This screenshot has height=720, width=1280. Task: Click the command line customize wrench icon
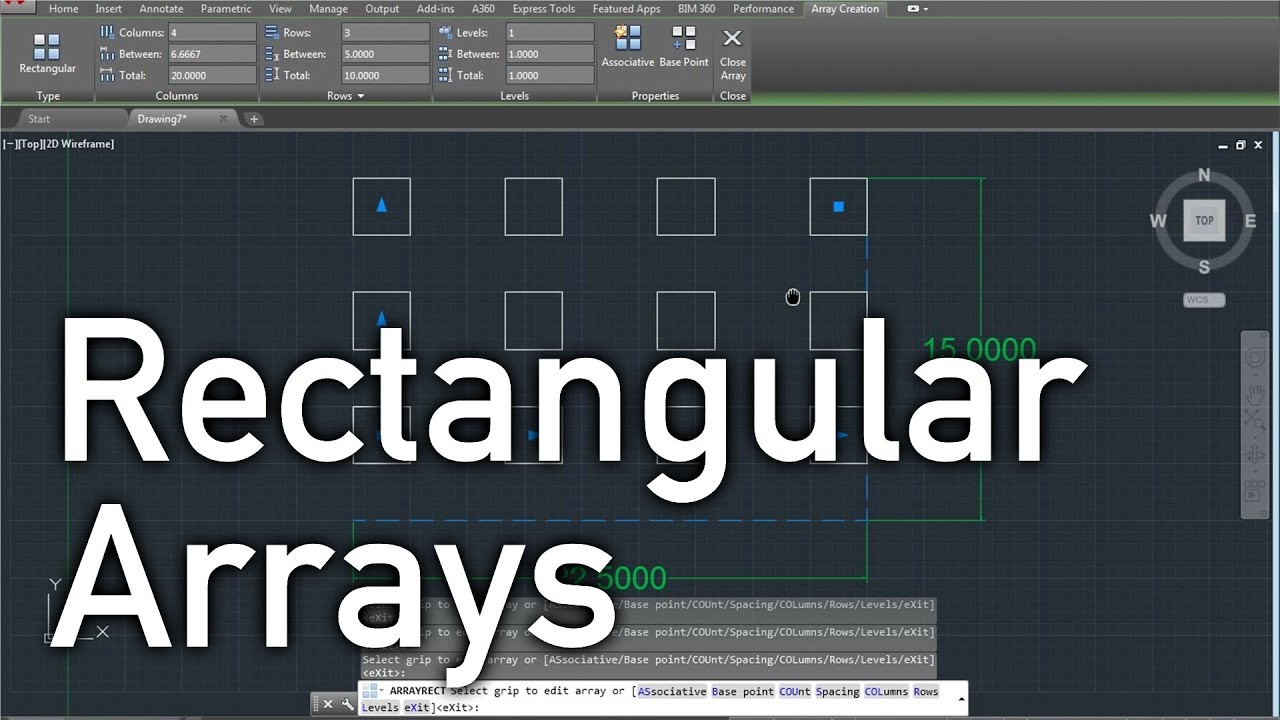347,704
